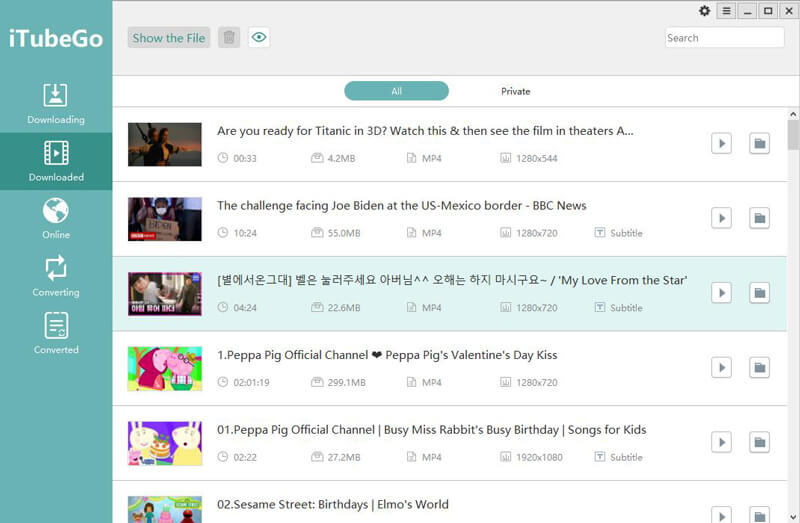Play Busy Miss Rabbit's Busy Birthday video
This screenshot has width=800, height=523.
point(721,442)
